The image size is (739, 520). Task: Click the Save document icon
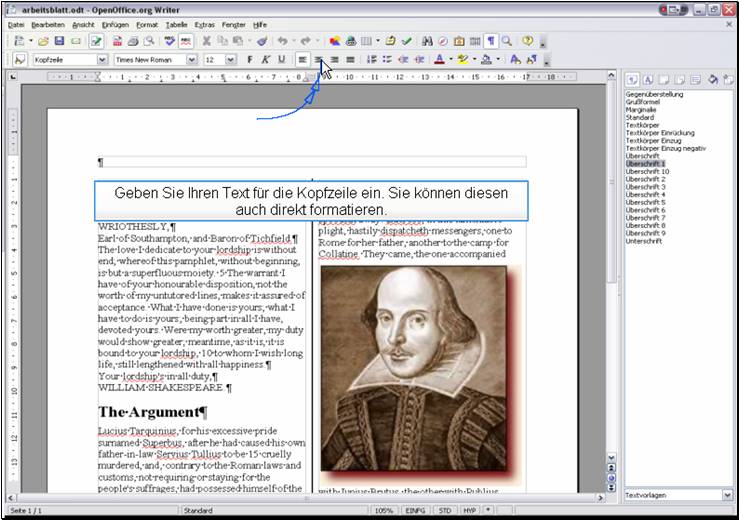[60, 41]
